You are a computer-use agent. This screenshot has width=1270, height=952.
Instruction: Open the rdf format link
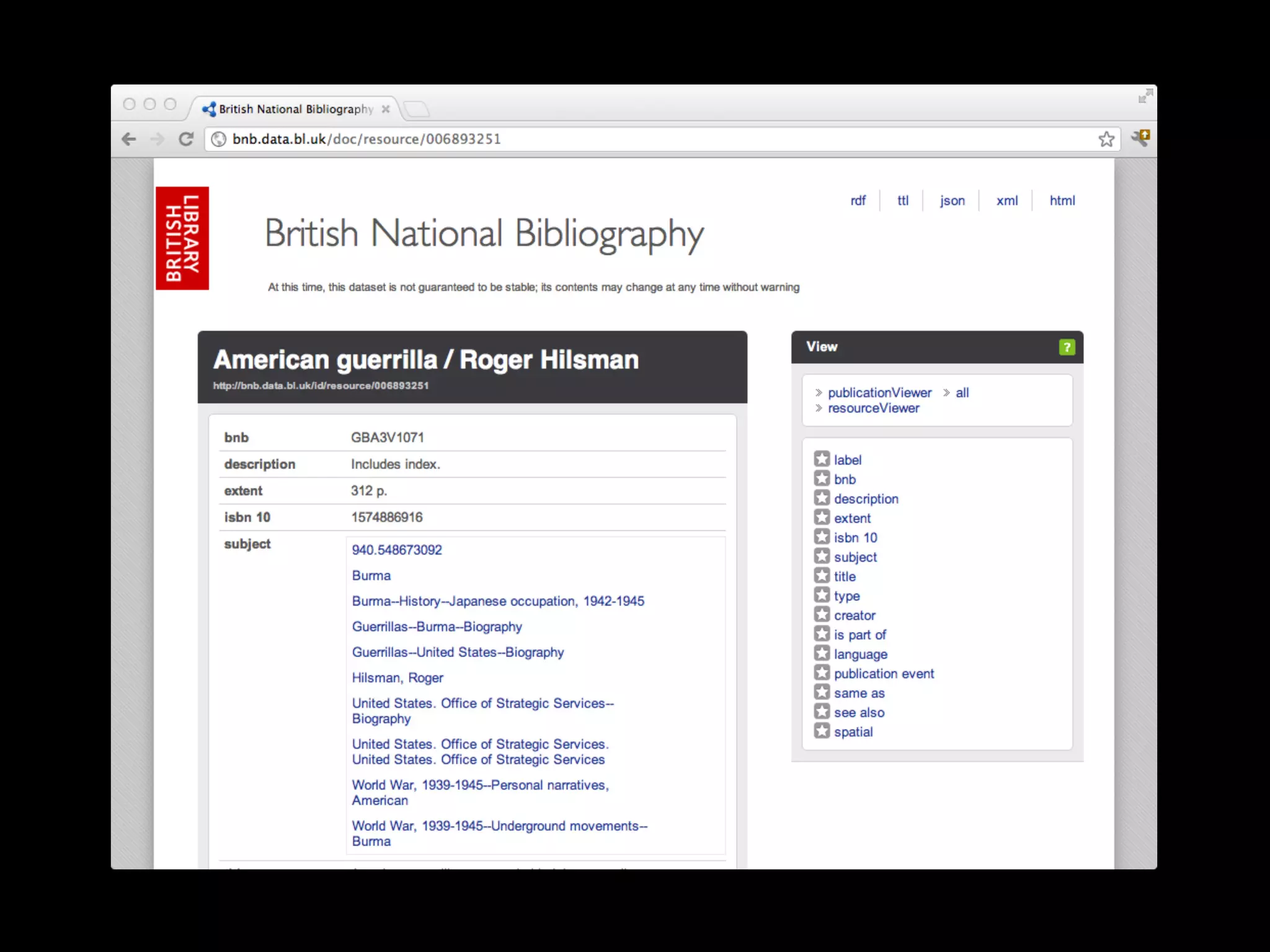[858, 201]
